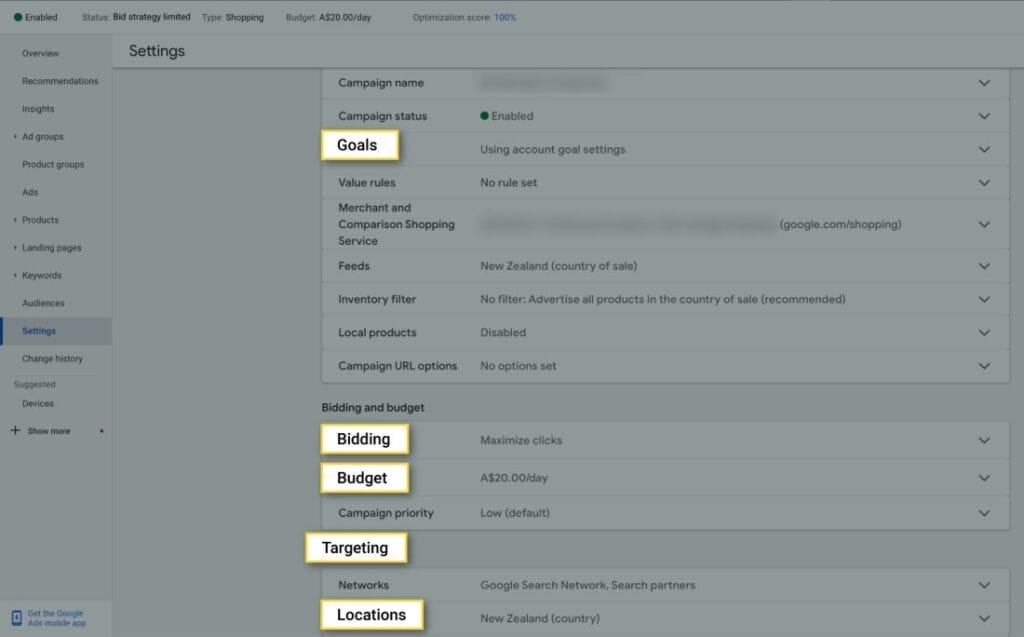Click the mobile phone icon at sidebar bottom
This screenshot has width=1024, height=637.
(16, 618)
